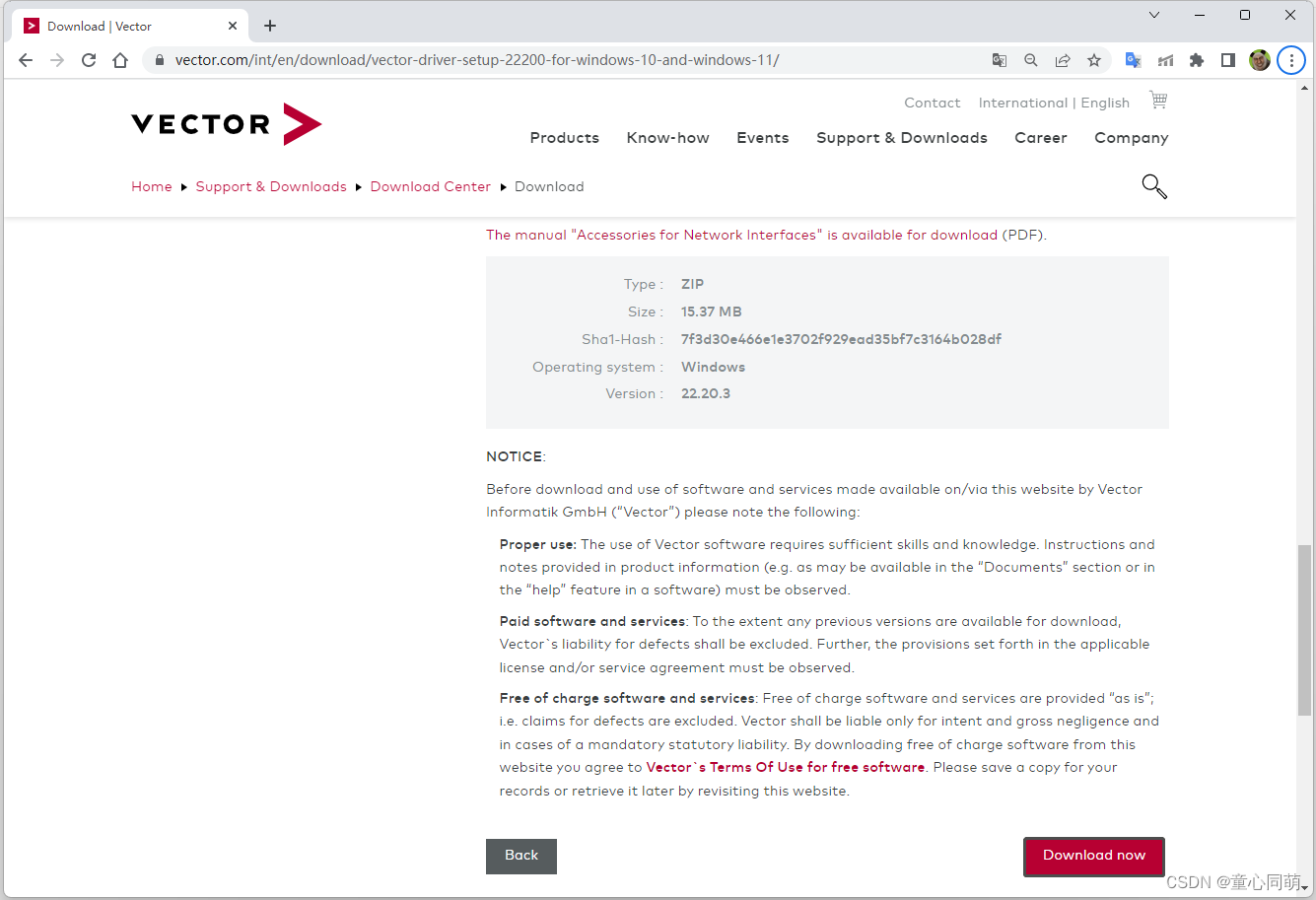Open Vector's Terms Of Use link

pos(786,767)
